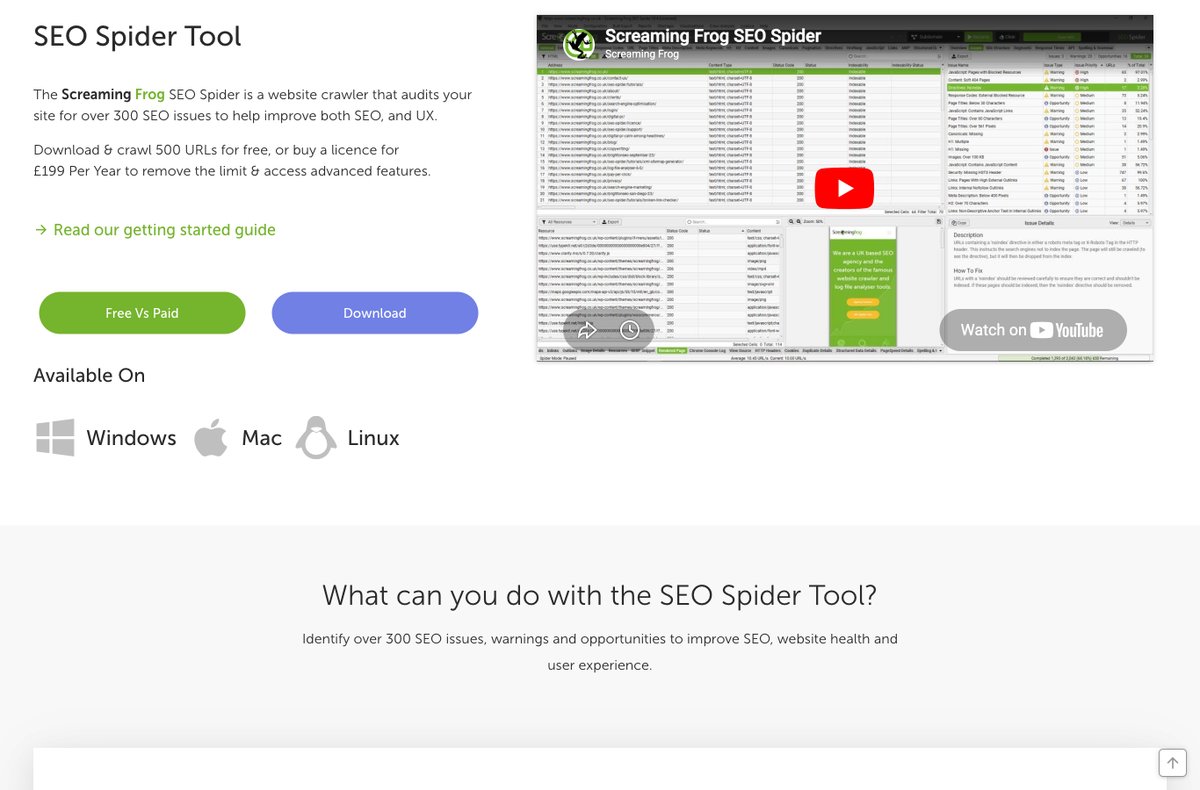Click the blue Download button
The height and width of the screenshot is (790, 1200).
click(x=375, y=313)
